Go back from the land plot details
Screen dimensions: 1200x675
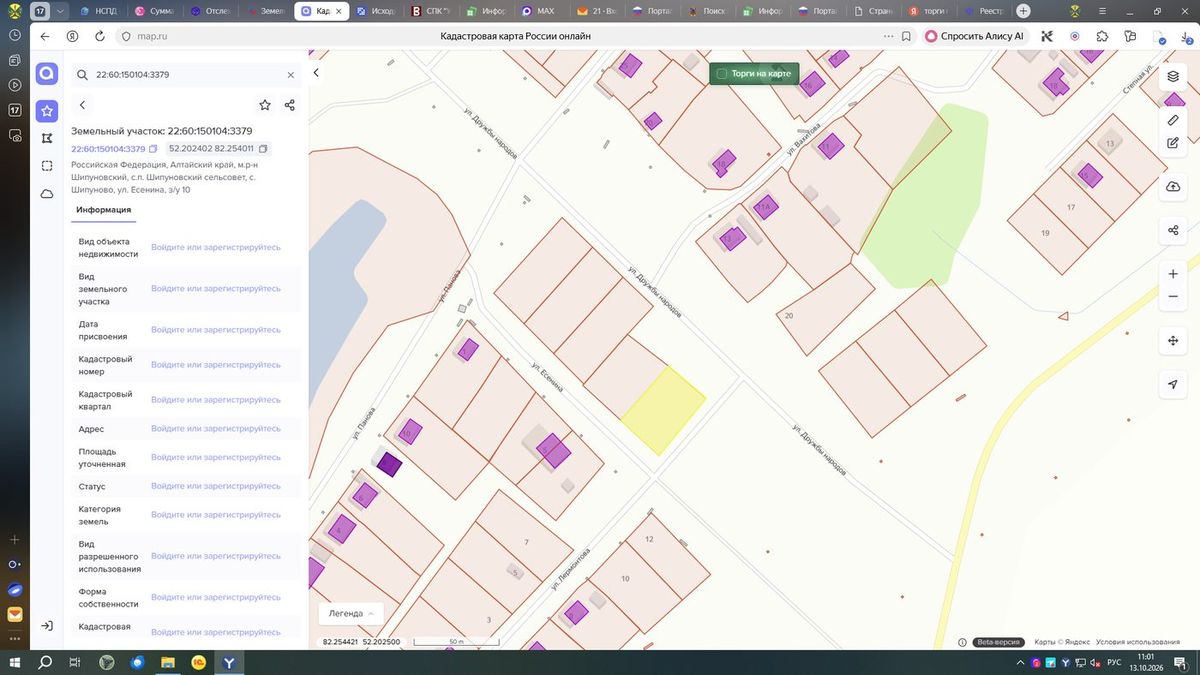tap(82, 105)
